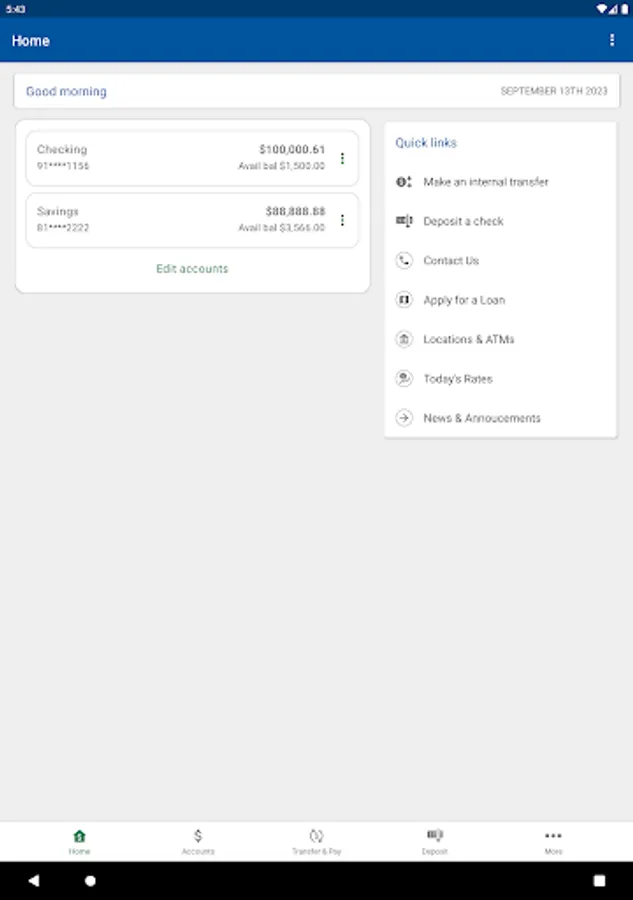
Task: Tap the Deposit a check icon
Action: (x=404, y=221)
